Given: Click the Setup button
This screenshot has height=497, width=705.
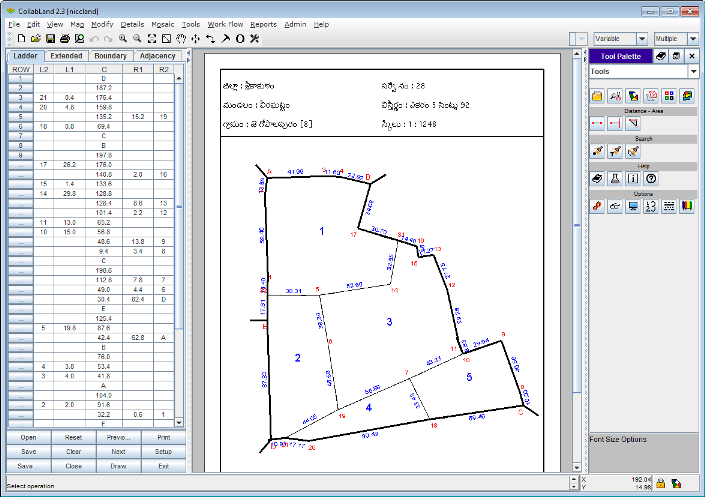Looking at the screenshot, I should [164, 452].
